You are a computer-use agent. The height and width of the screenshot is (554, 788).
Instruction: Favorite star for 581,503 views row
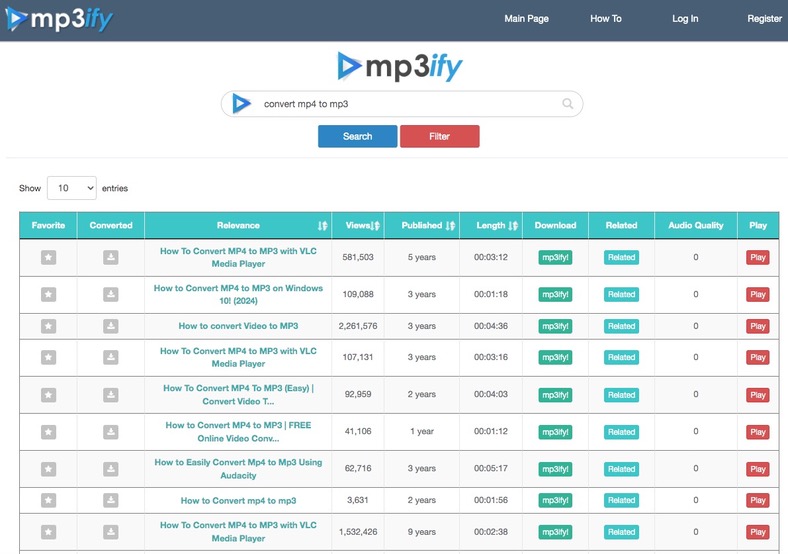(48, 257)
